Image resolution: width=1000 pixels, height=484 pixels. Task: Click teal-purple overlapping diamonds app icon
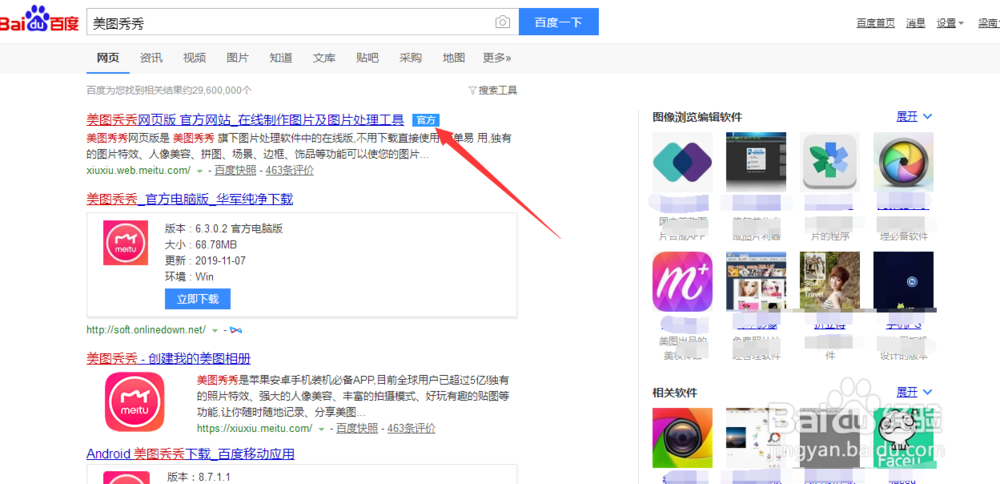(x=682, y=162)
